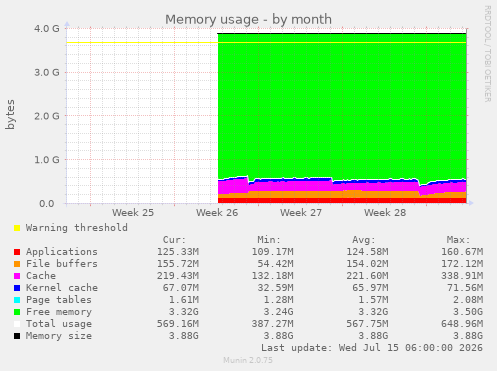Click the red Applications band in graph
The height and width of the screenshot is (371, 497).
click(x=342, y=200)
